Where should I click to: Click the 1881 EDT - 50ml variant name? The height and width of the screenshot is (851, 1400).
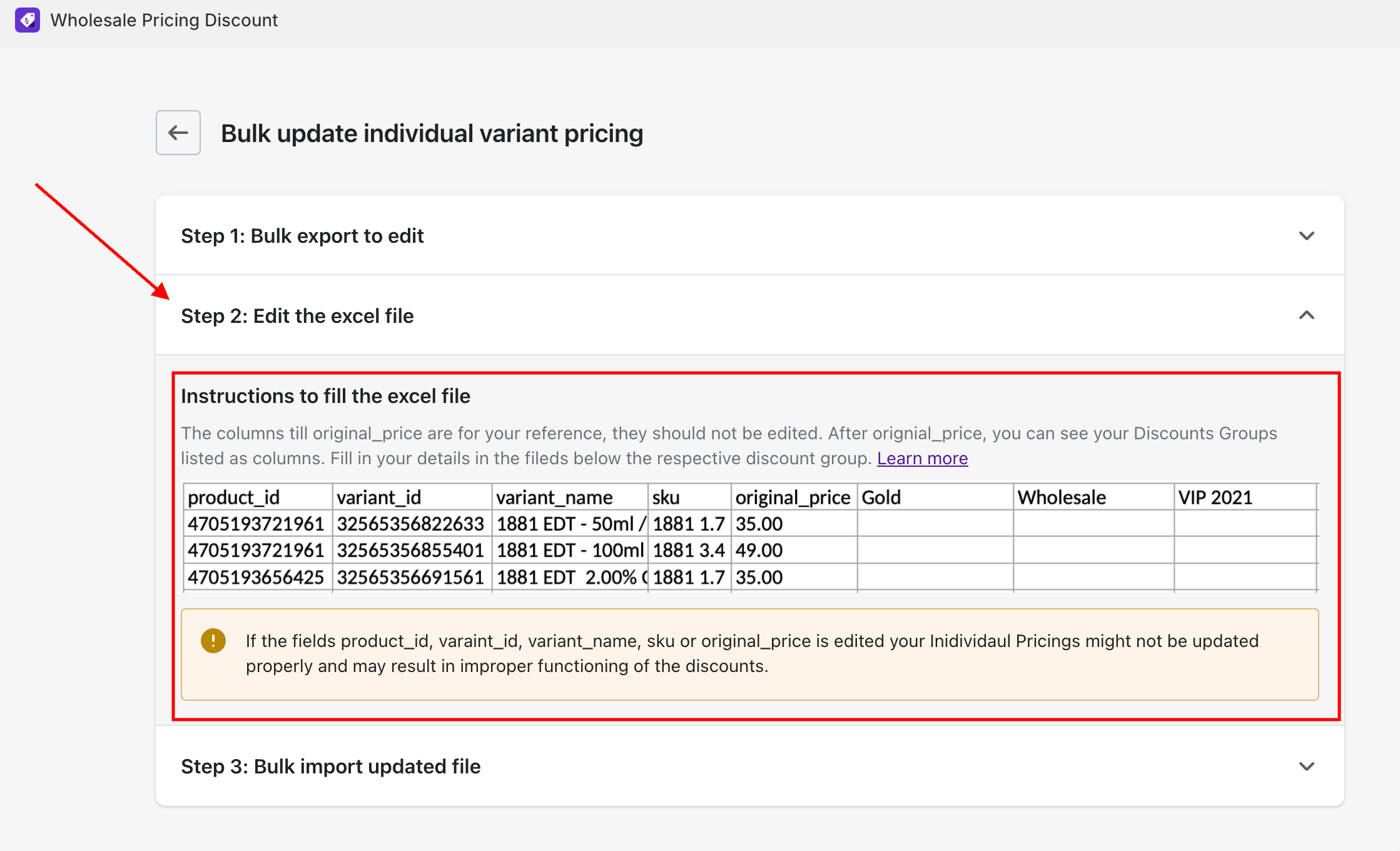tap(570, 524)
